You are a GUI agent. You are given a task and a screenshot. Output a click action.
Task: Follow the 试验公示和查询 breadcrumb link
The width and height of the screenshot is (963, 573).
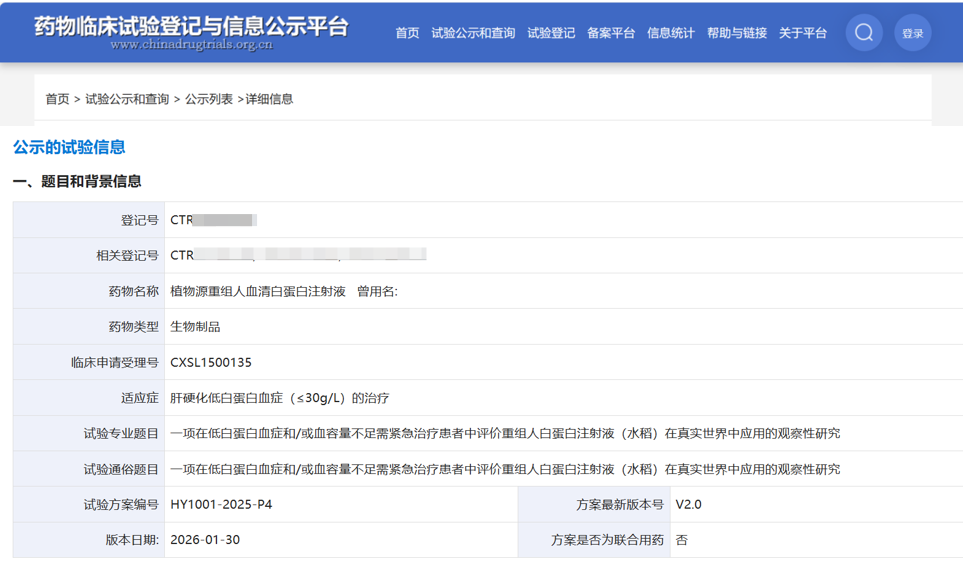[x=127, y=99]
